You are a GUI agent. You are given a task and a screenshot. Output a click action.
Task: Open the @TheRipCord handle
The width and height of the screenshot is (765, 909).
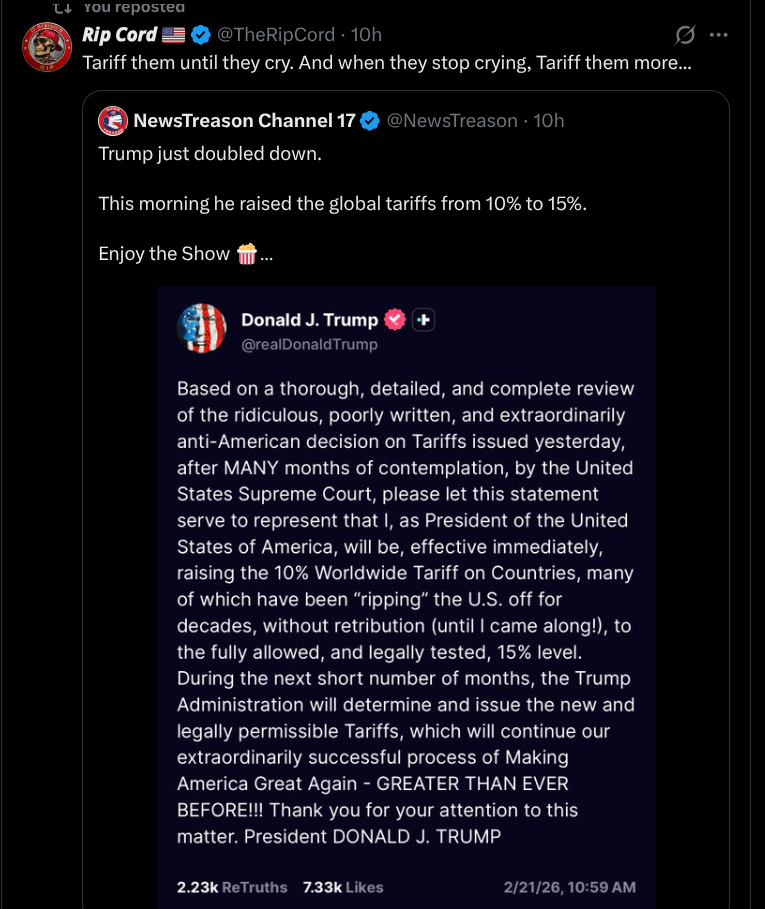[276, 35]
